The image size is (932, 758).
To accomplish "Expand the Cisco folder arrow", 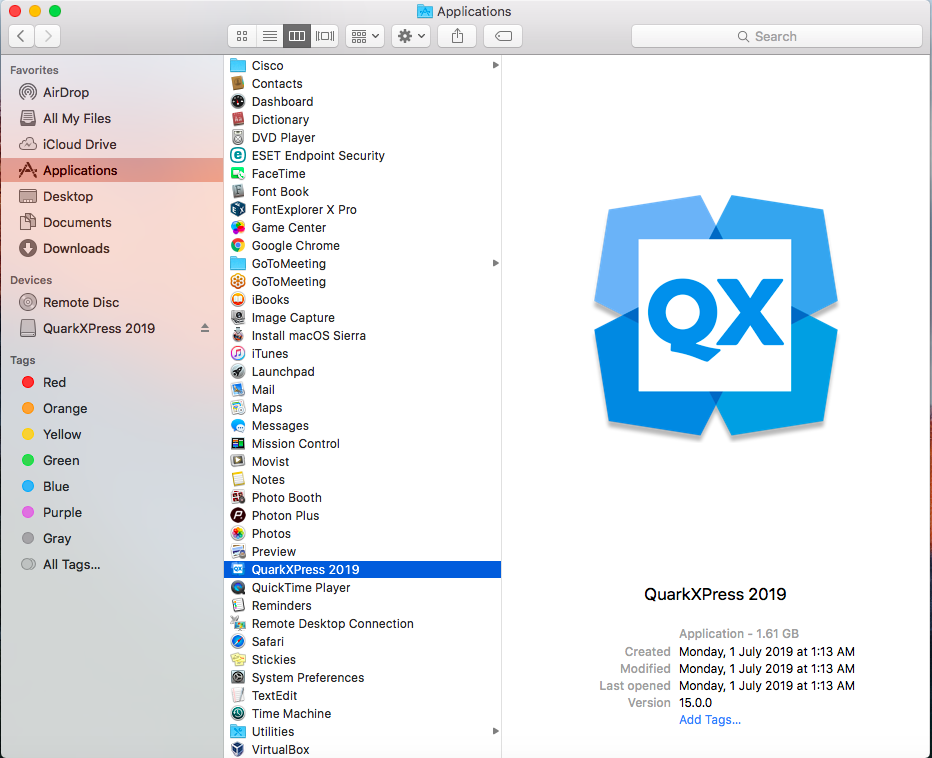I will pyautogui.click(x=495, y=65).
